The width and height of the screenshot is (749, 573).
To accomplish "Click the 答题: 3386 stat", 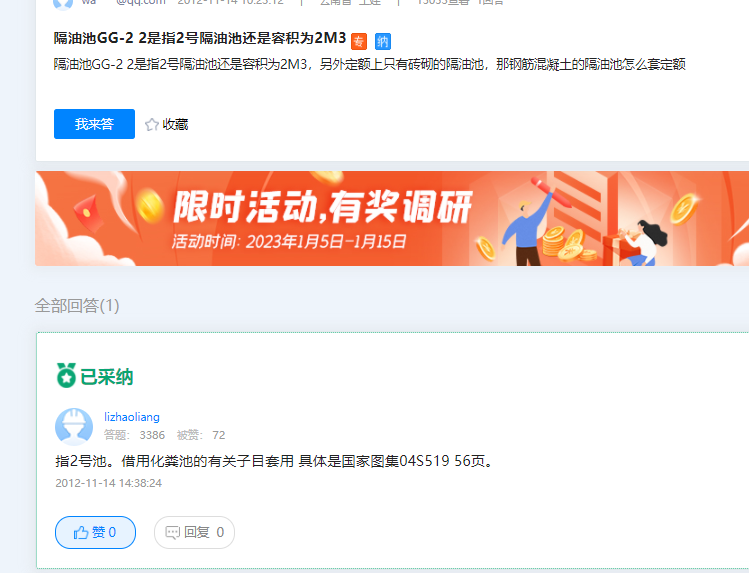I will pyautogui.click(x=134, y=435).
